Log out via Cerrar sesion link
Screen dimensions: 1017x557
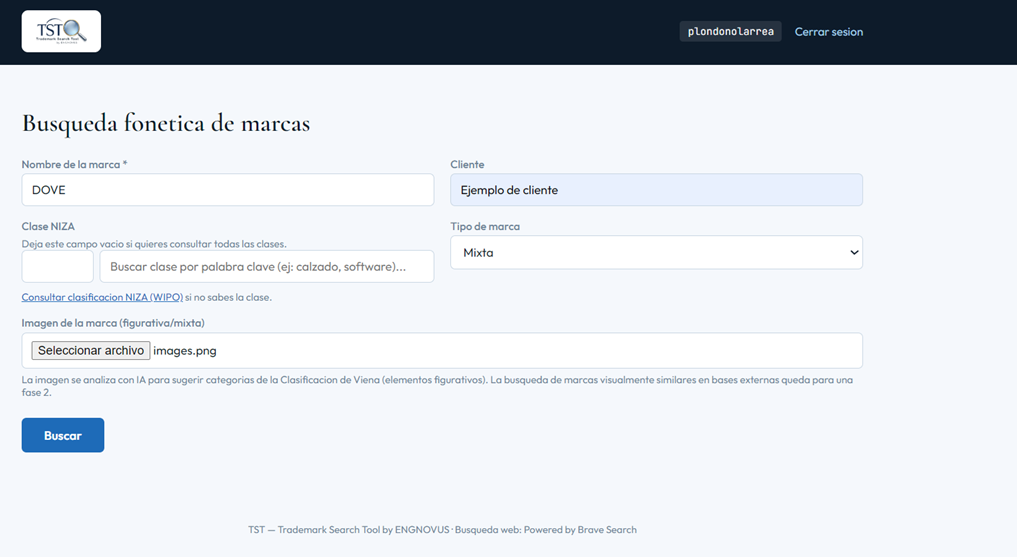[x=829, y=32]
